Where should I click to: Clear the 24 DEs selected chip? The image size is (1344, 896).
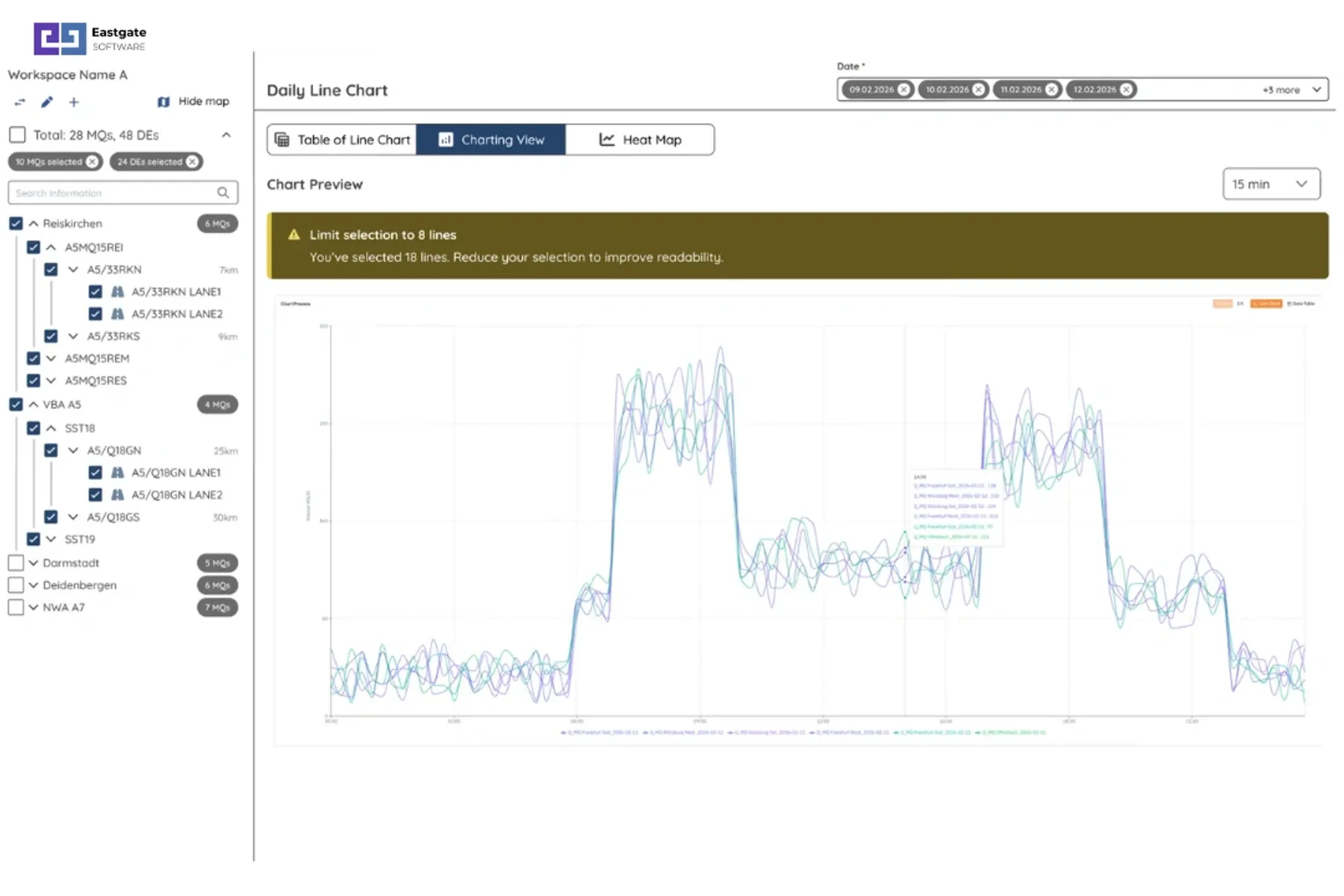193,162
